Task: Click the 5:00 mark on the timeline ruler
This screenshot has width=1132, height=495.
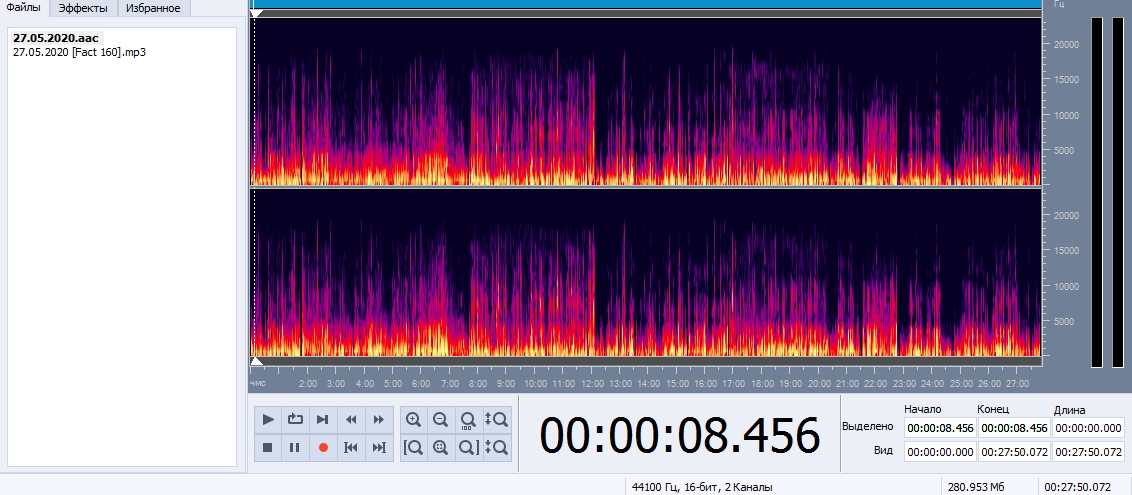Action: [393, 384]
